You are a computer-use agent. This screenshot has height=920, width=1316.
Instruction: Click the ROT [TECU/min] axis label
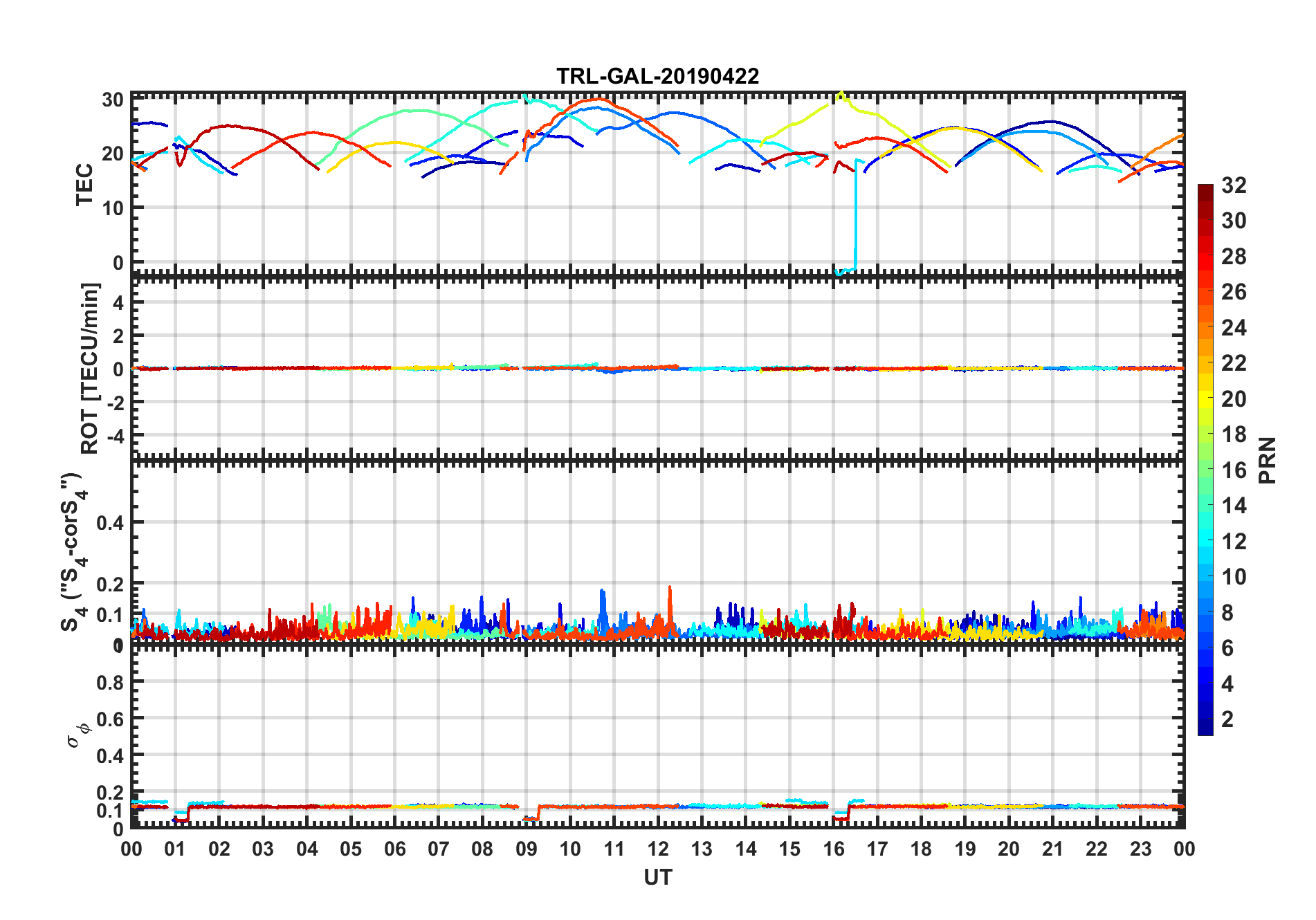(90, 368)
